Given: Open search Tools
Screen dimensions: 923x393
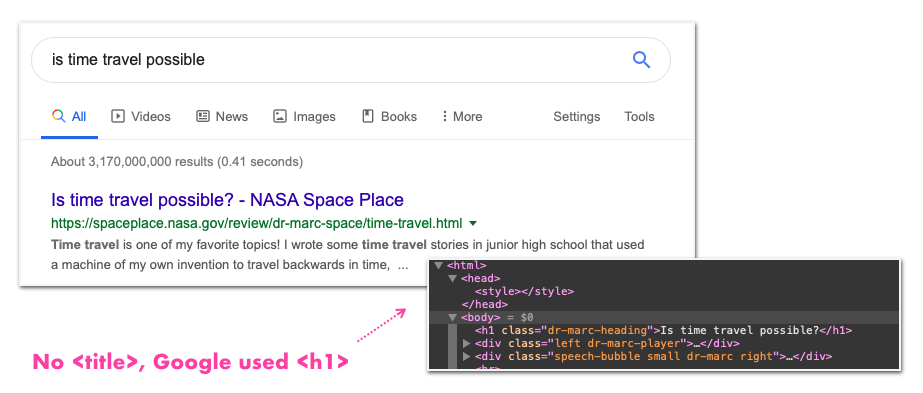Looking at the screenshot, I should click(639, 116).
